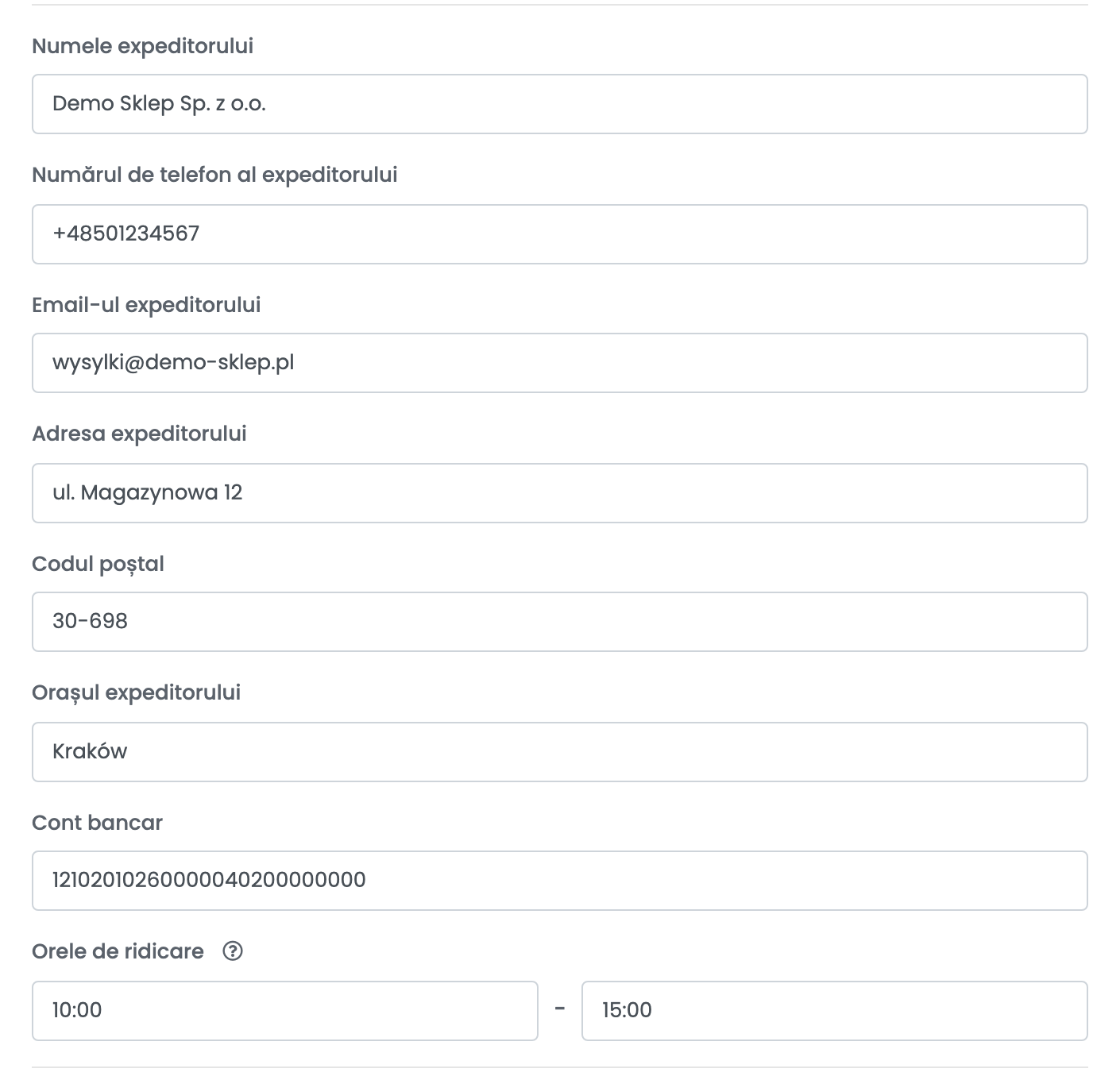Click the city field containing Kraków

[559, 752]
